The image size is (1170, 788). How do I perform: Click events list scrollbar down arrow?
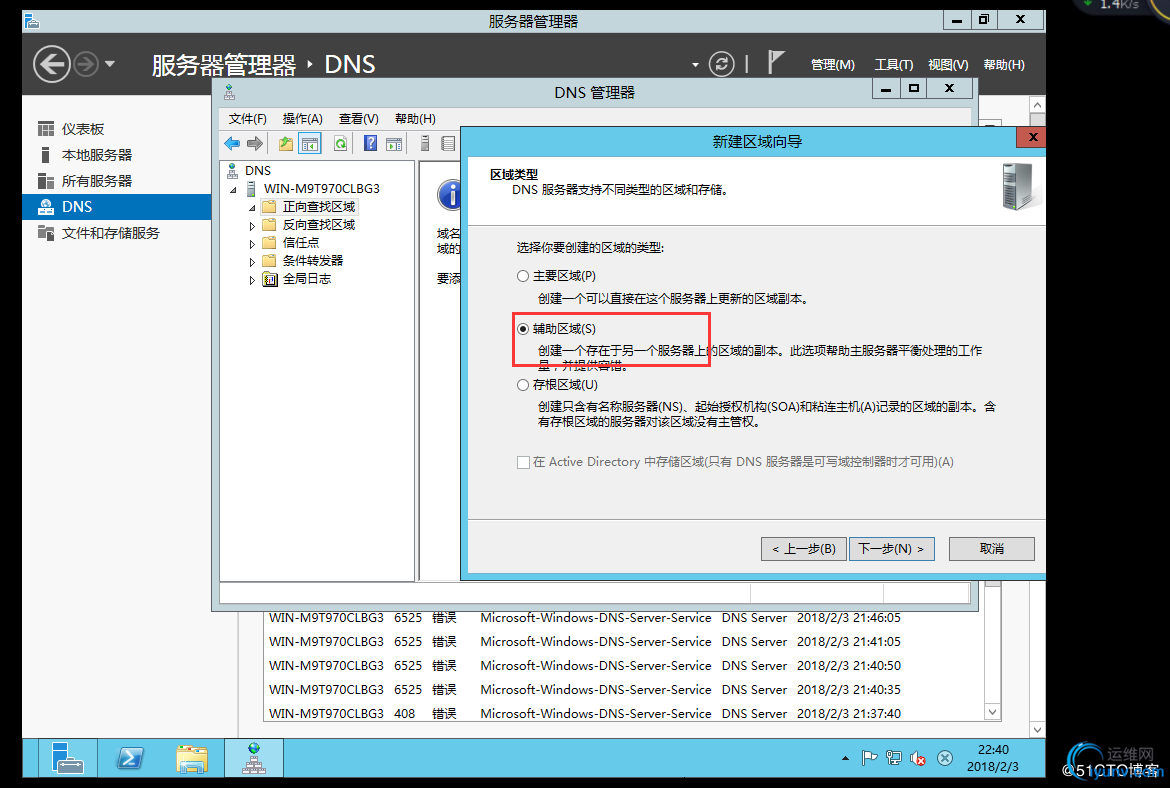[992, 712]
